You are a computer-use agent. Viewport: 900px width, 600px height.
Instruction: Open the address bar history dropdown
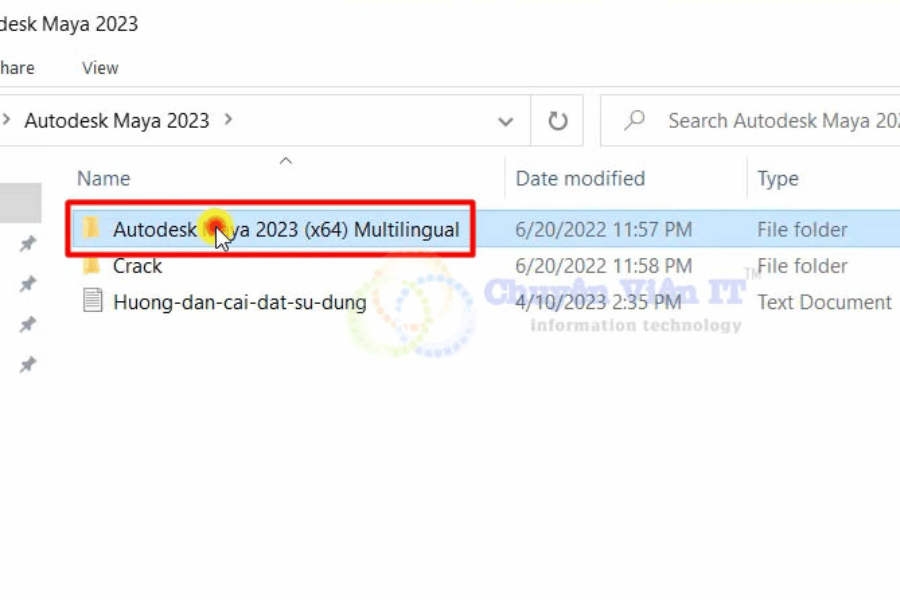coord(506,122)
